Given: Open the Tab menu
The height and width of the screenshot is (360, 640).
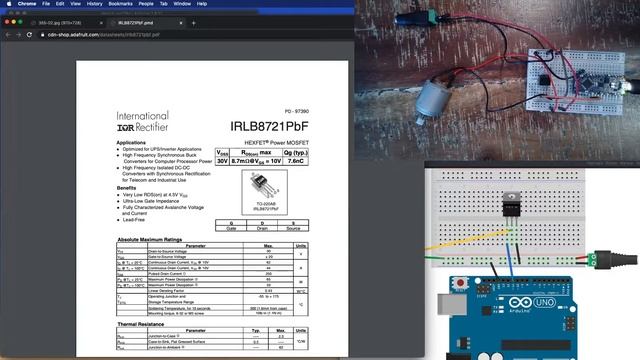Looking at the screenshot, I should (164, 4).
